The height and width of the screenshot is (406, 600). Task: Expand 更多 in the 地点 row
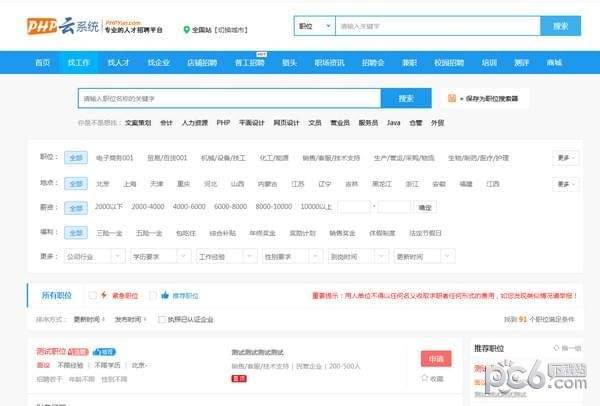[x=565, y=184]
